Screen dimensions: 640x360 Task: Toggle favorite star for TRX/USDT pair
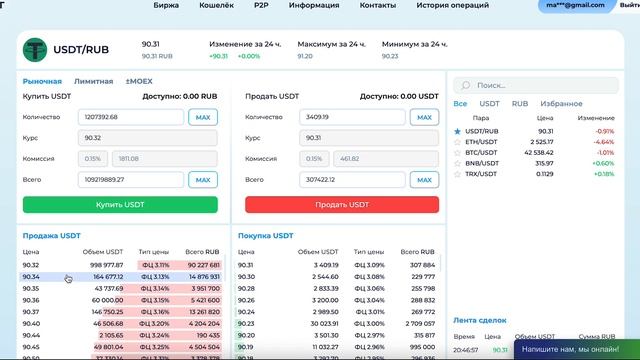pos(457,174)
